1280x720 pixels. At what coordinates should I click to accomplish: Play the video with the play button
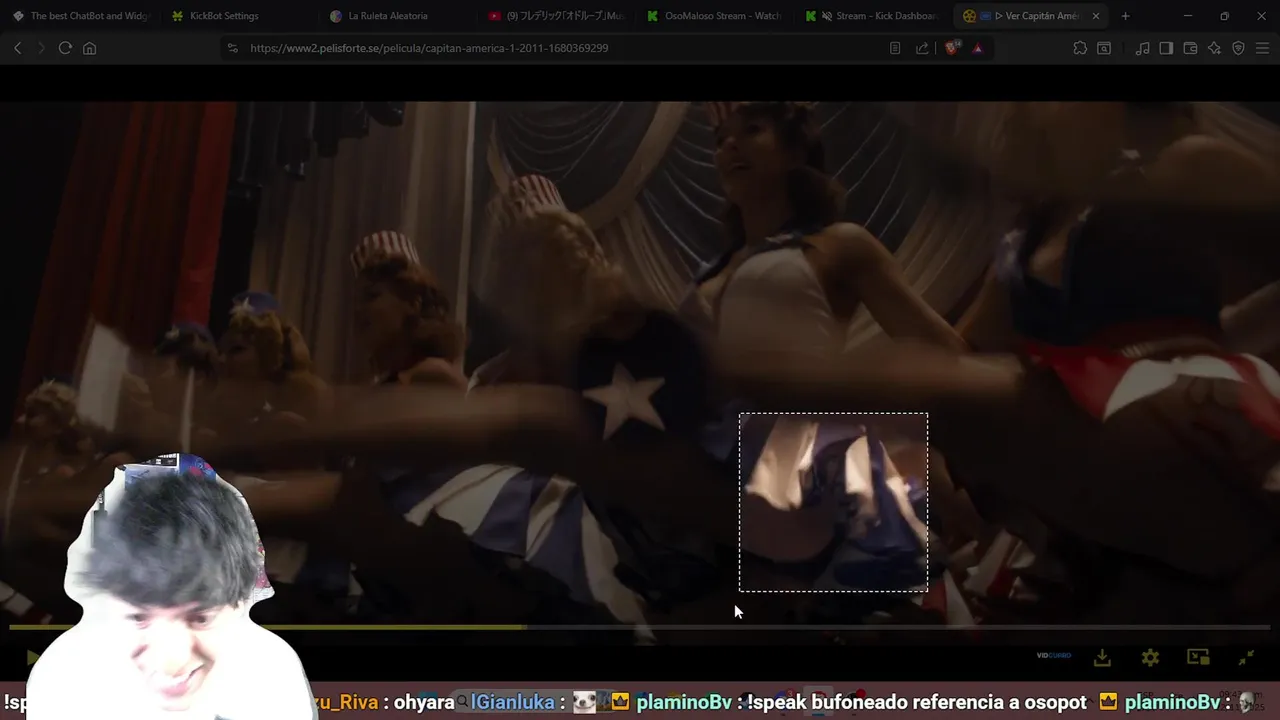tap(32, 657)
